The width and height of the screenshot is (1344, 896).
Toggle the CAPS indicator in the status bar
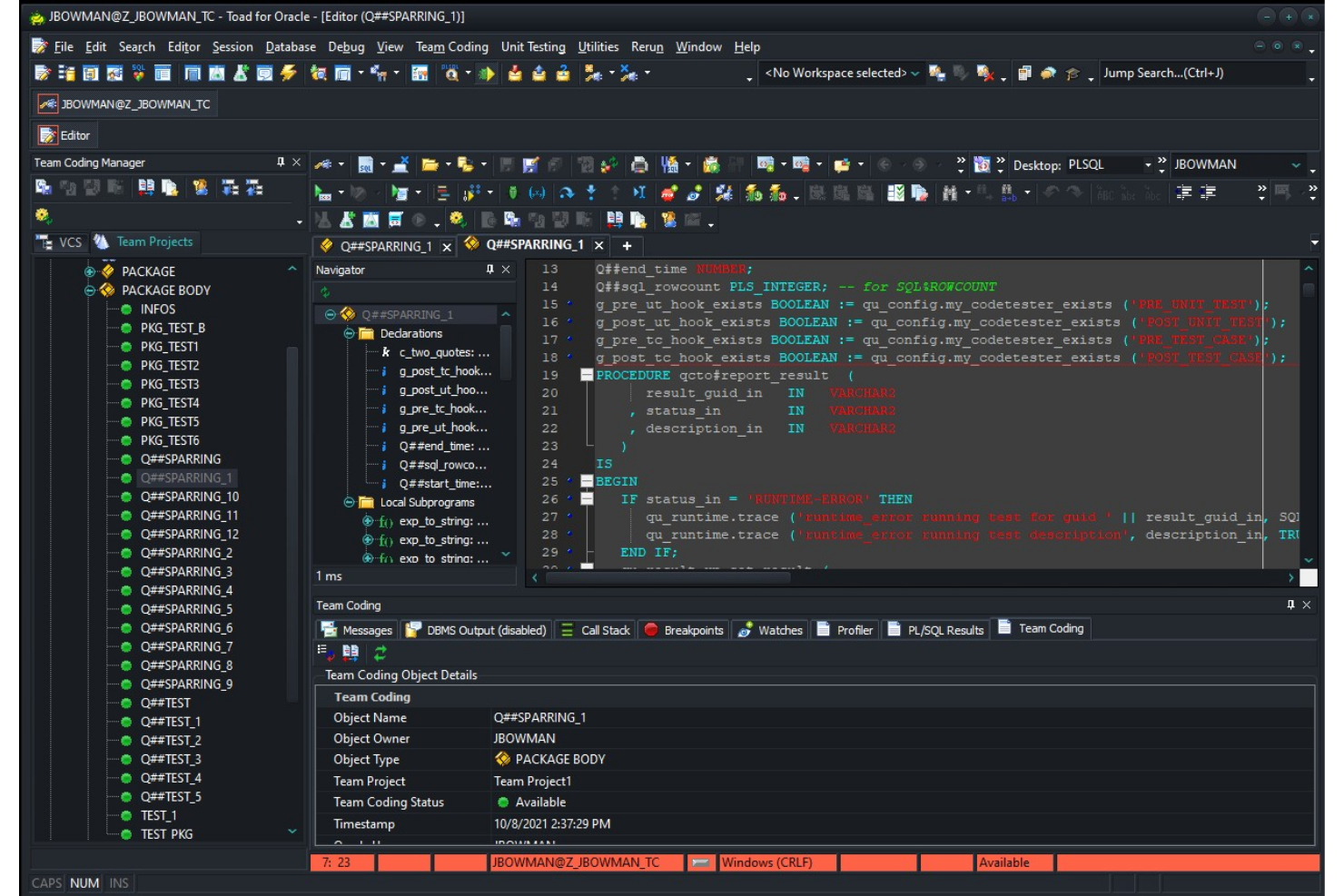[45, 882]
